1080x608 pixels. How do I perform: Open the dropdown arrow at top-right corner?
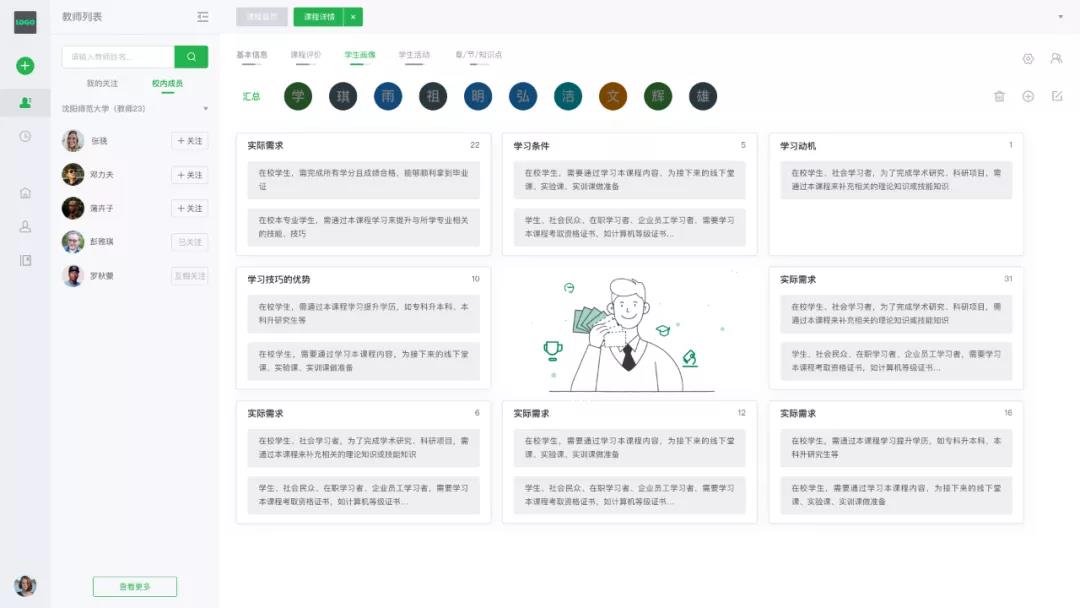point(1060,17)
